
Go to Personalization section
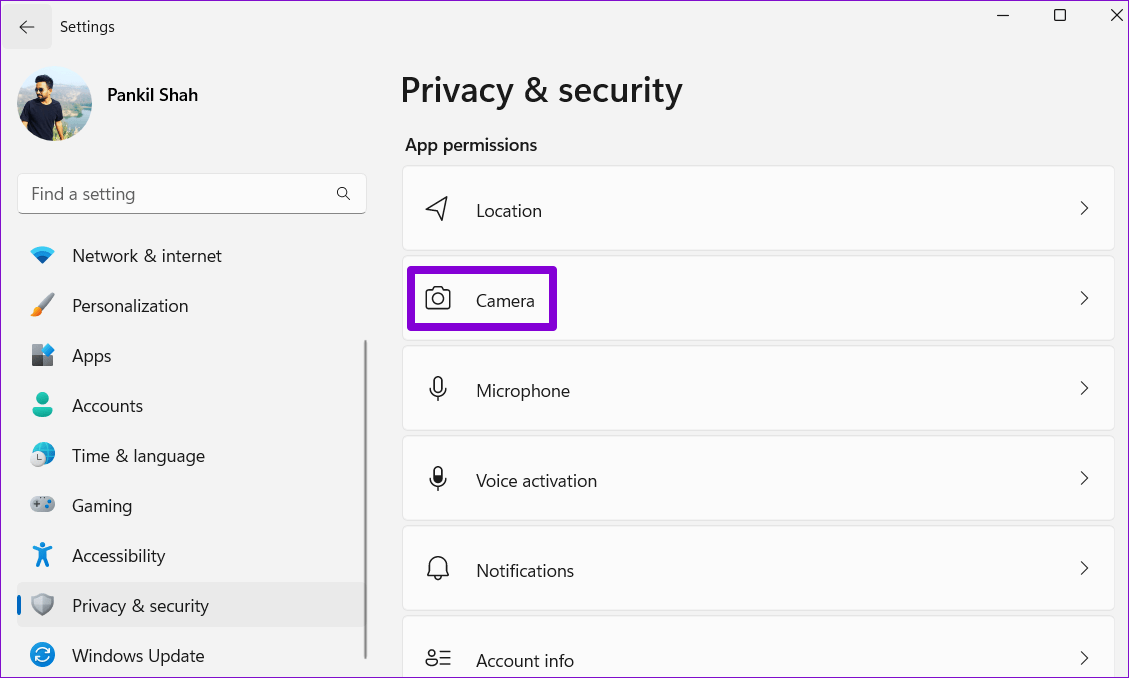tap(130, 306)
